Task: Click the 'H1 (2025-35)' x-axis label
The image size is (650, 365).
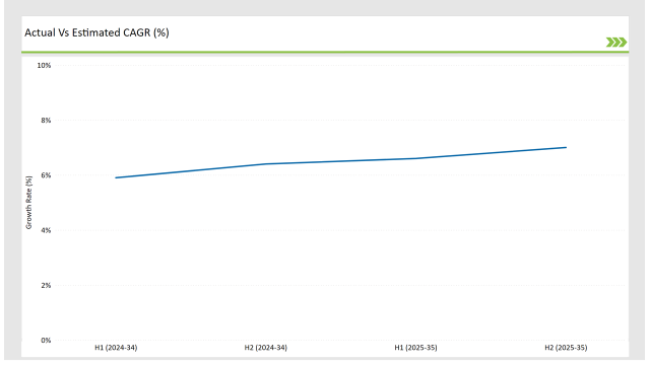Action: click(x=416, y=348)
